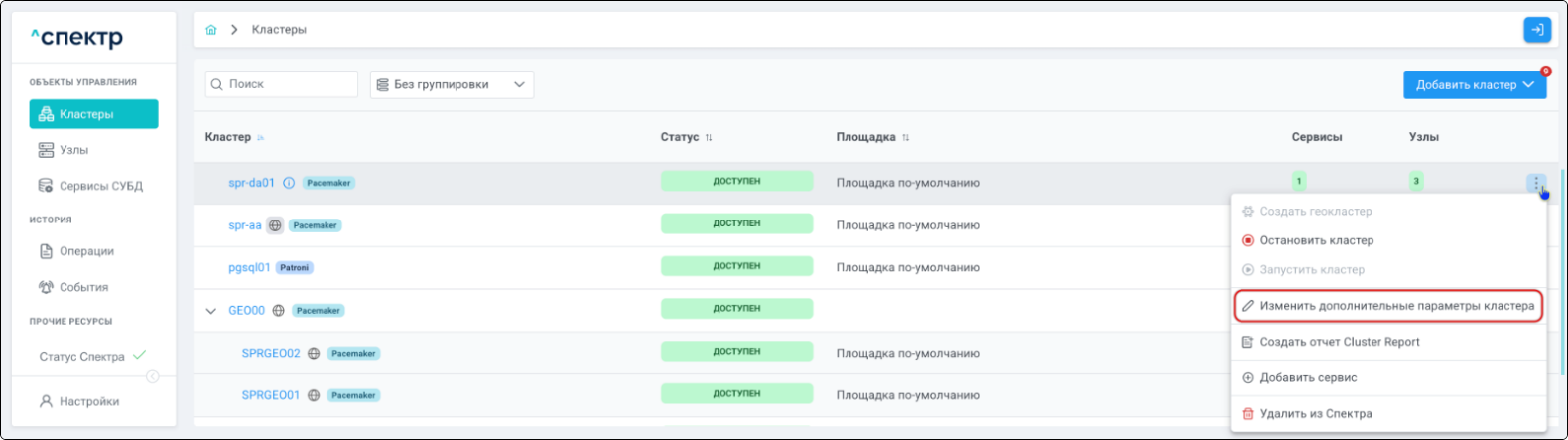Go to Сервисы СУБД in sidebar

coord(100,186)
